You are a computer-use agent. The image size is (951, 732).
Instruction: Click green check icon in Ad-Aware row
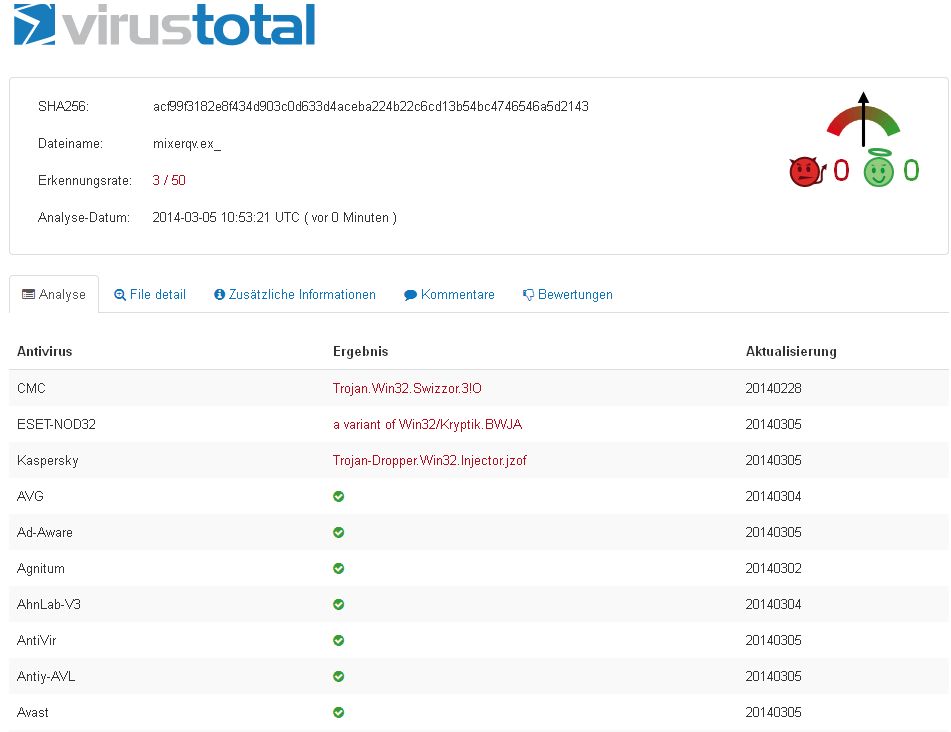coord(338,532)
